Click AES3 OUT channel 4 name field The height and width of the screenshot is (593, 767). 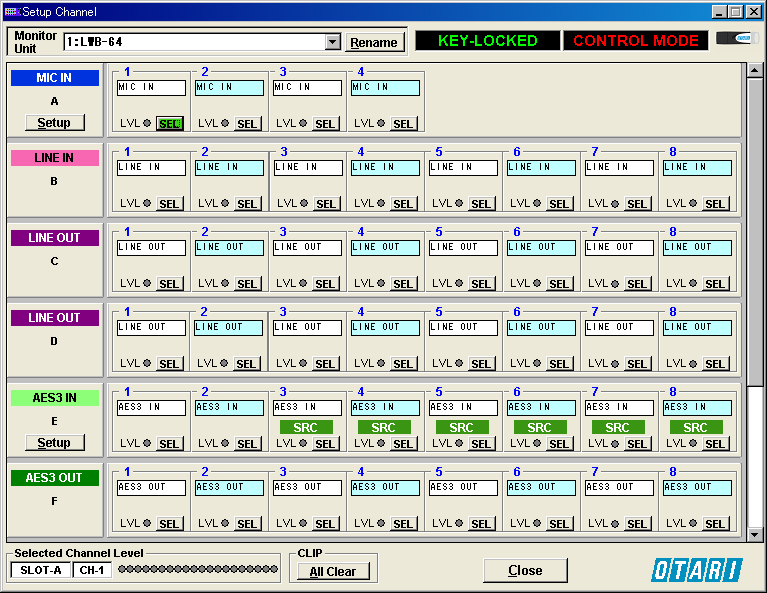[x=385, y=488]
